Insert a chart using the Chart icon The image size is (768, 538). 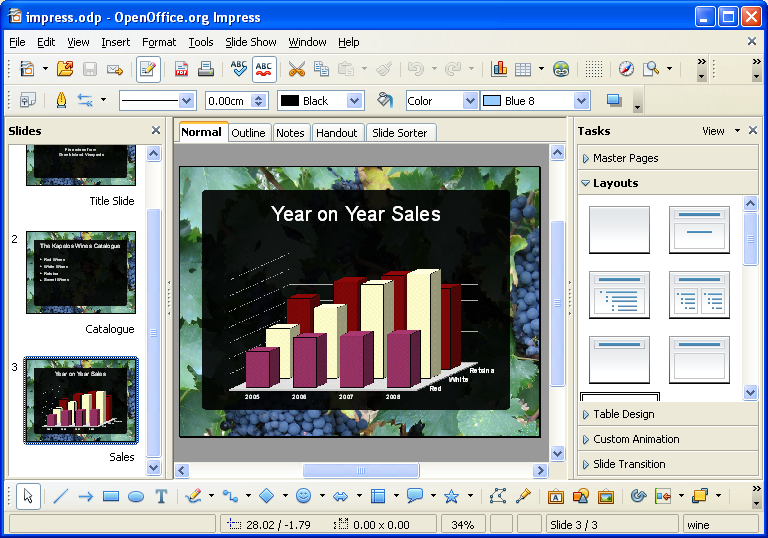tap(499, 69)
